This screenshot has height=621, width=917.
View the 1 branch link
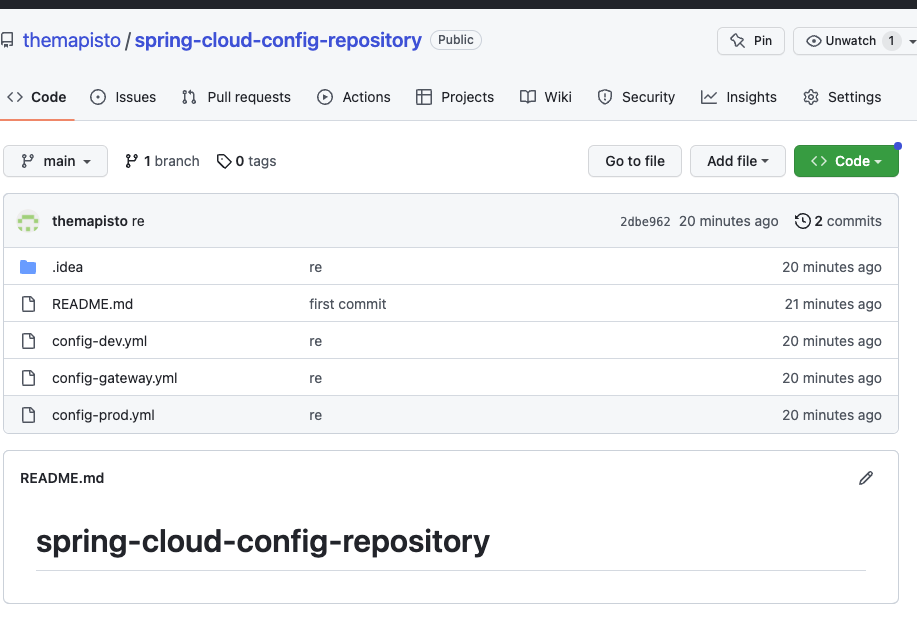click(x=162, y=161)
